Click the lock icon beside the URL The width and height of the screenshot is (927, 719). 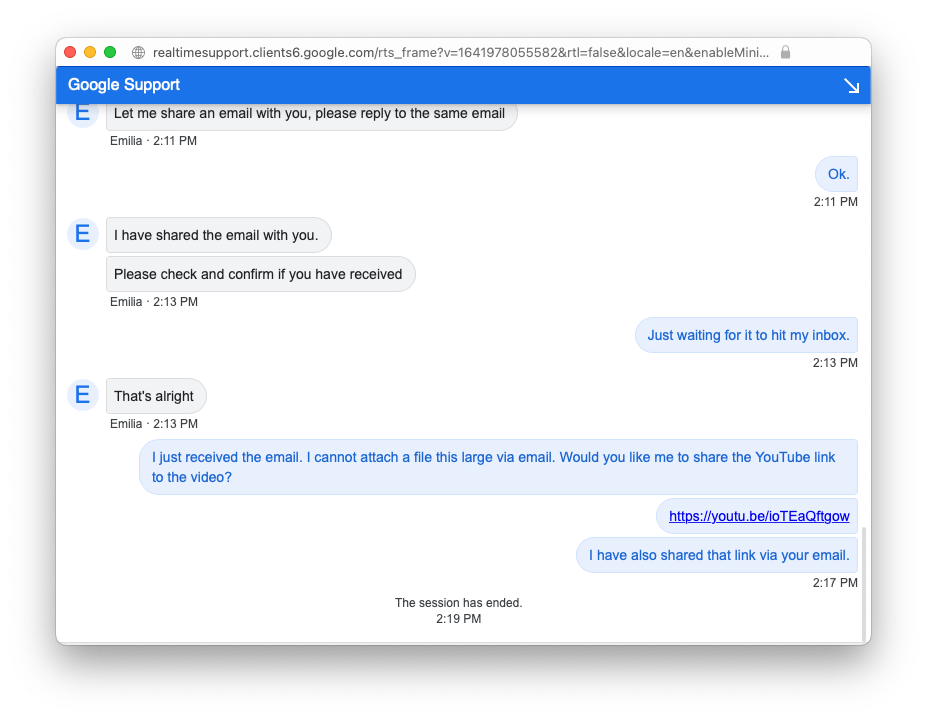(x=785, y=52)
